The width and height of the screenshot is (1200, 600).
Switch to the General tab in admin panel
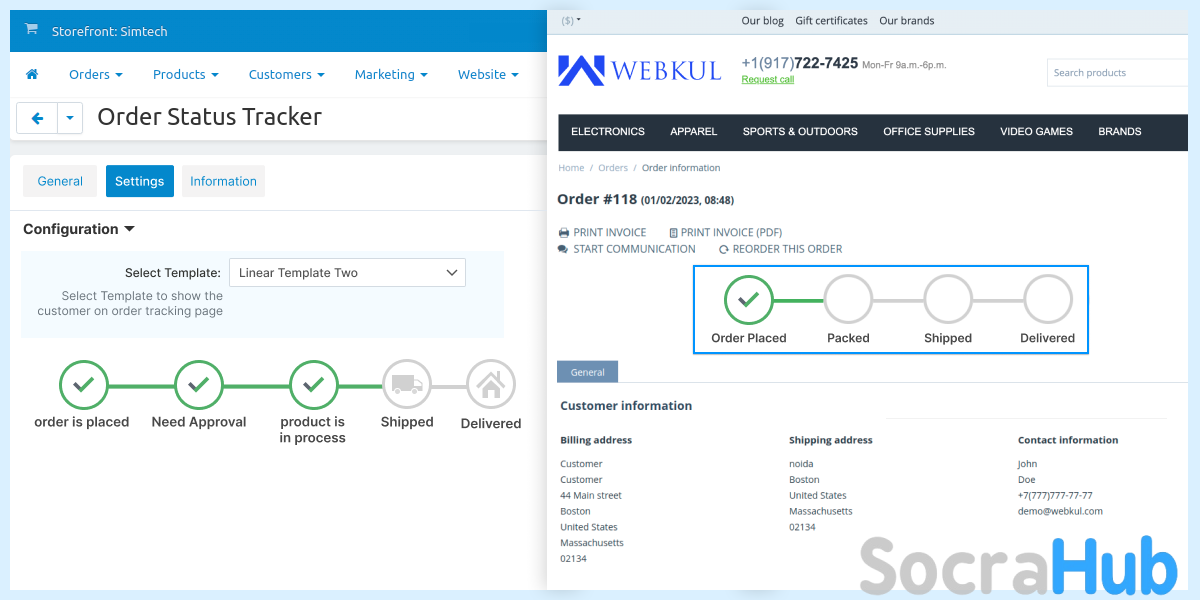coord(60,181)
